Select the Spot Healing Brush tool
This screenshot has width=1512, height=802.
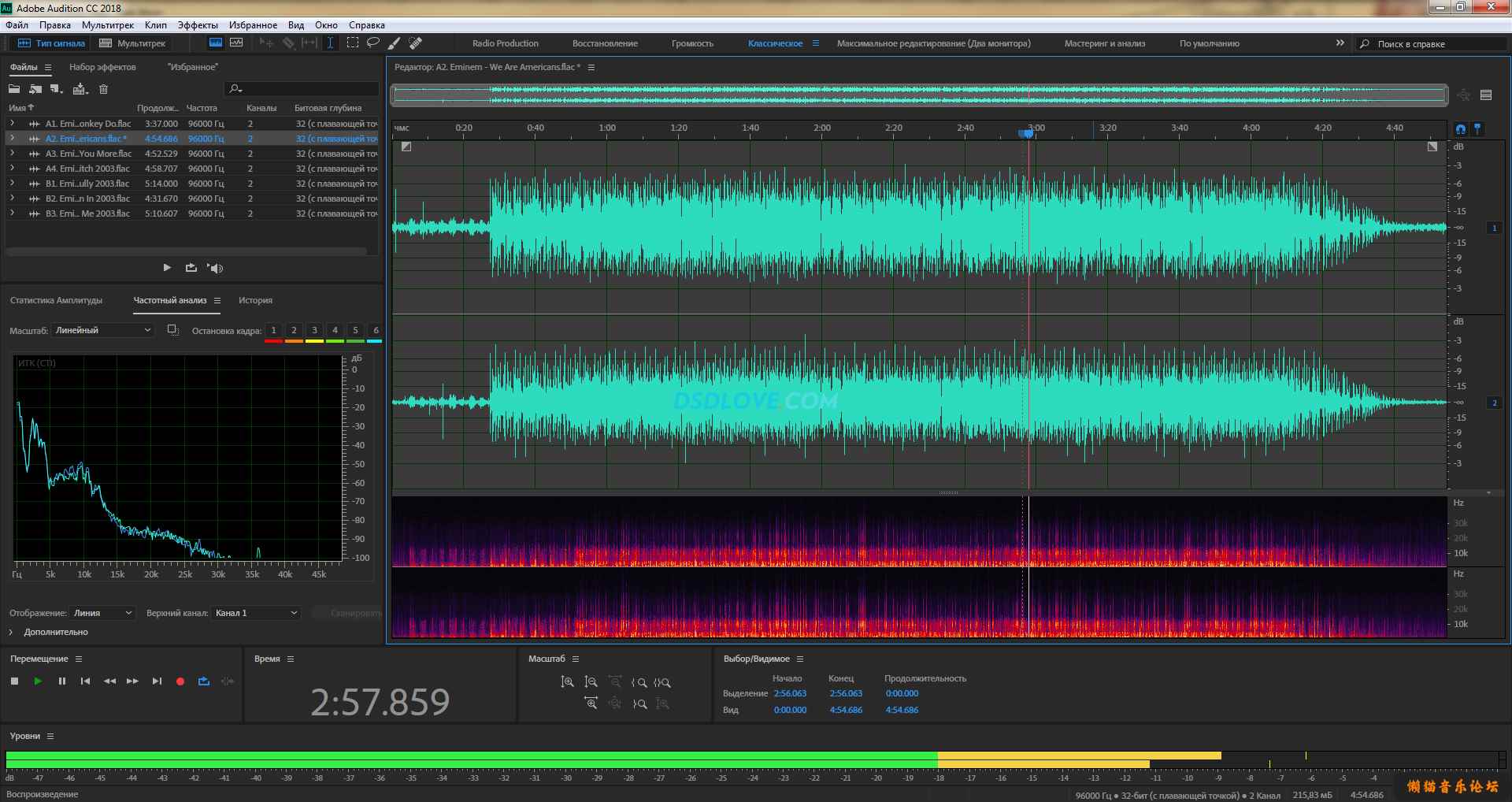(x=416, y=43)
